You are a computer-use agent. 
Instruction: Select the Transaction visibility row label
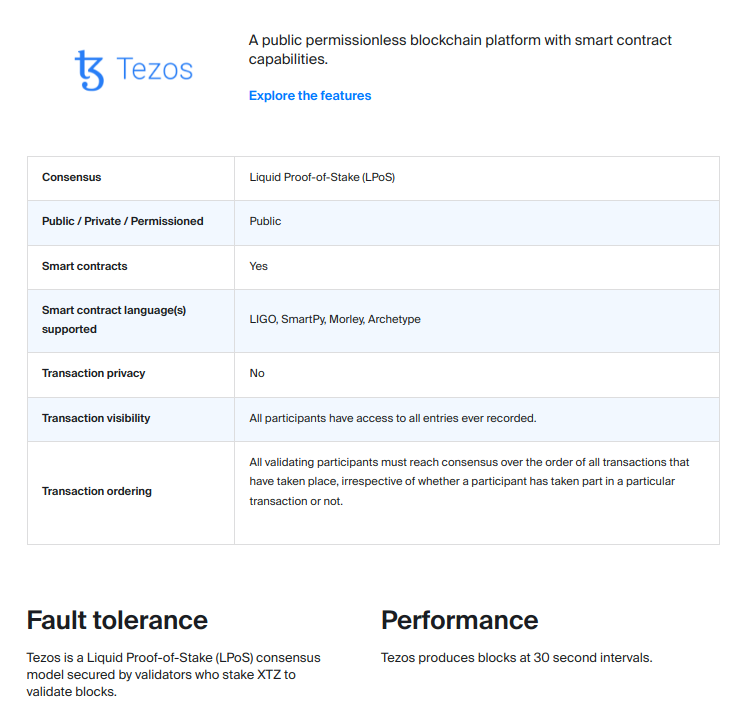(x=96, y=418)
